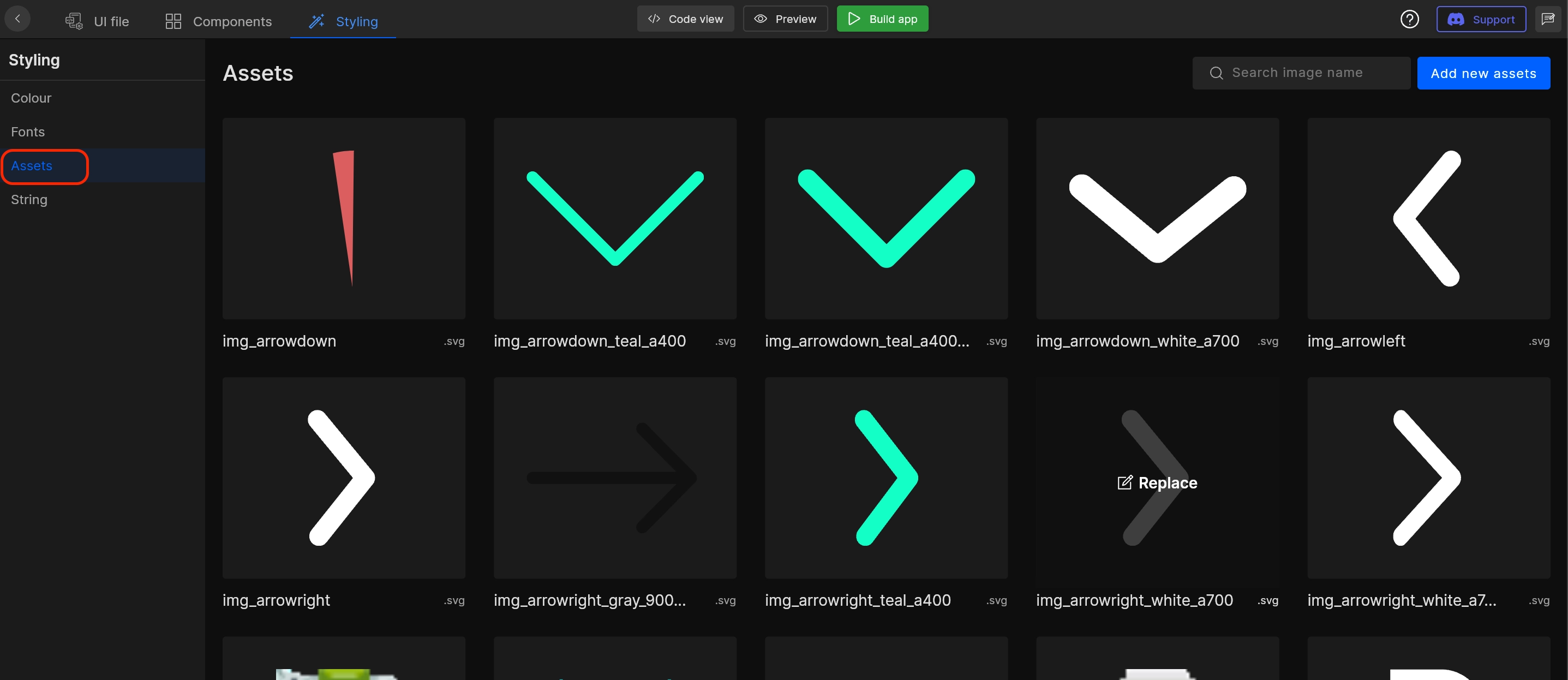
Task: Click the img_arrowright_gray_900... file name
Action: 589,600
